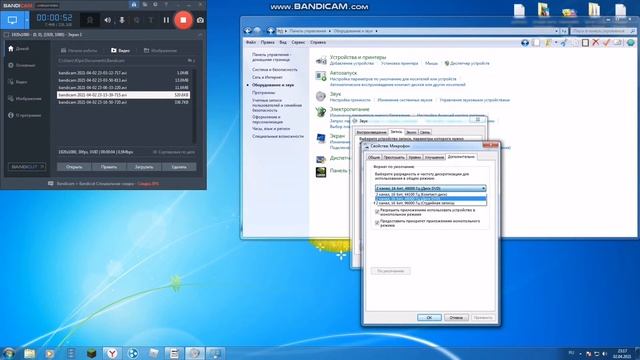This screenshot has height=360, width=640.
Task: Pause the Bandicam recording
Action: pyautogui.click(x=166, y=20)
